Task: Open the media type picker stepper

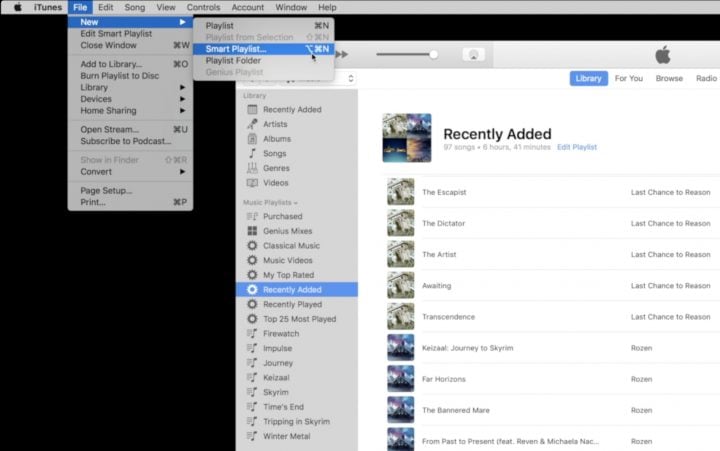Action: (351, 79)
